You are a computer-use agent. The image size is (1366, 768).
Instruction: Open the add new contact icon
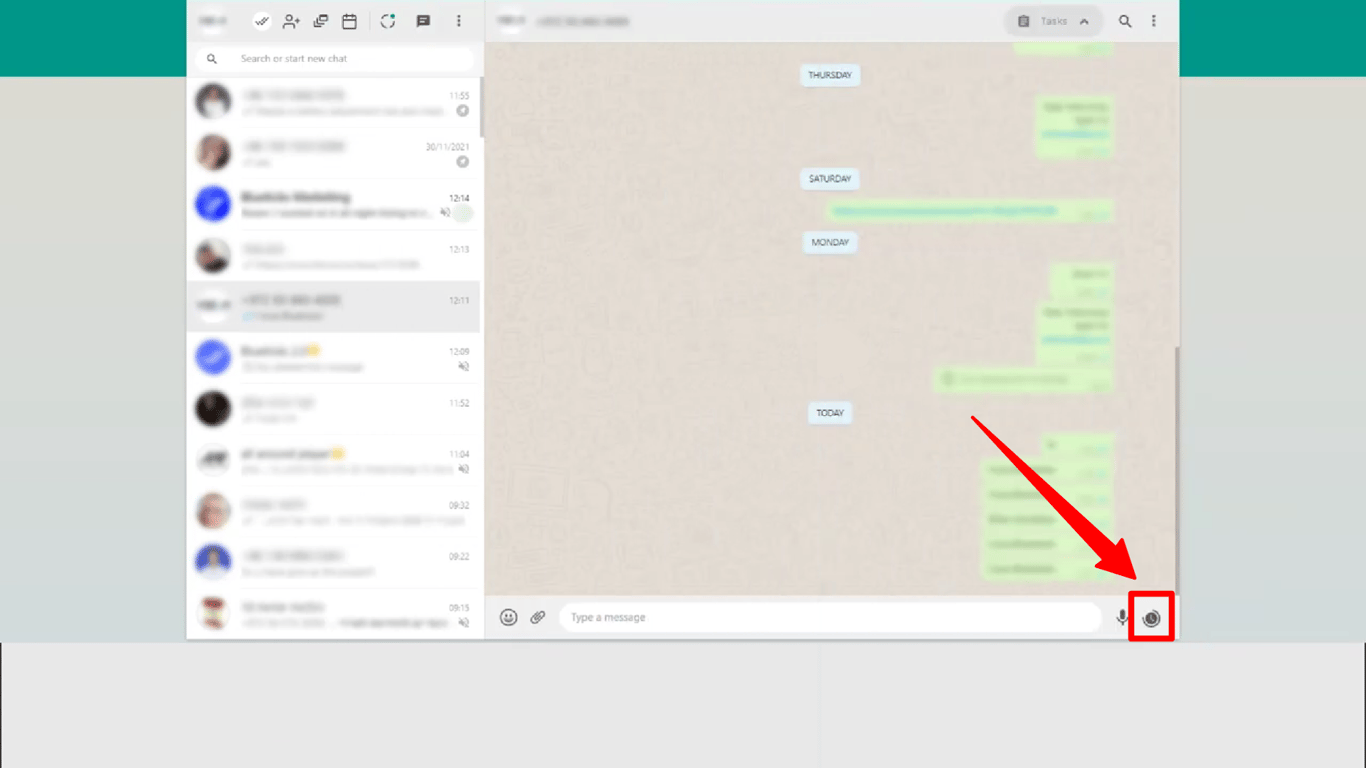291,20
